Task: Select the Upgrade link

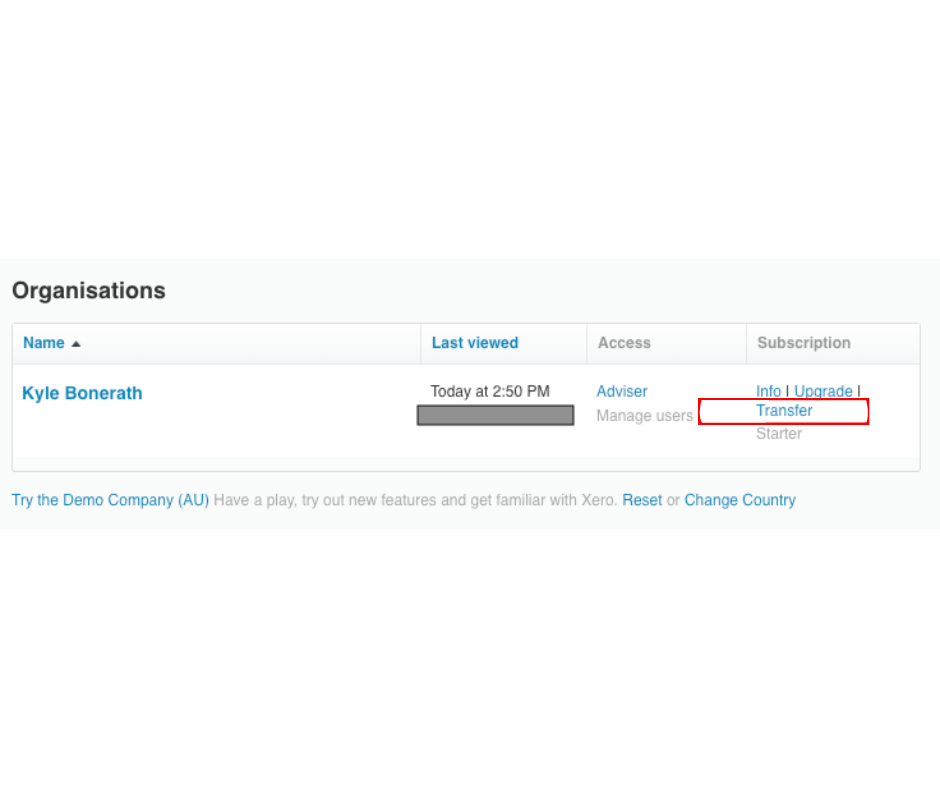Action: click(x=823, y=391)
